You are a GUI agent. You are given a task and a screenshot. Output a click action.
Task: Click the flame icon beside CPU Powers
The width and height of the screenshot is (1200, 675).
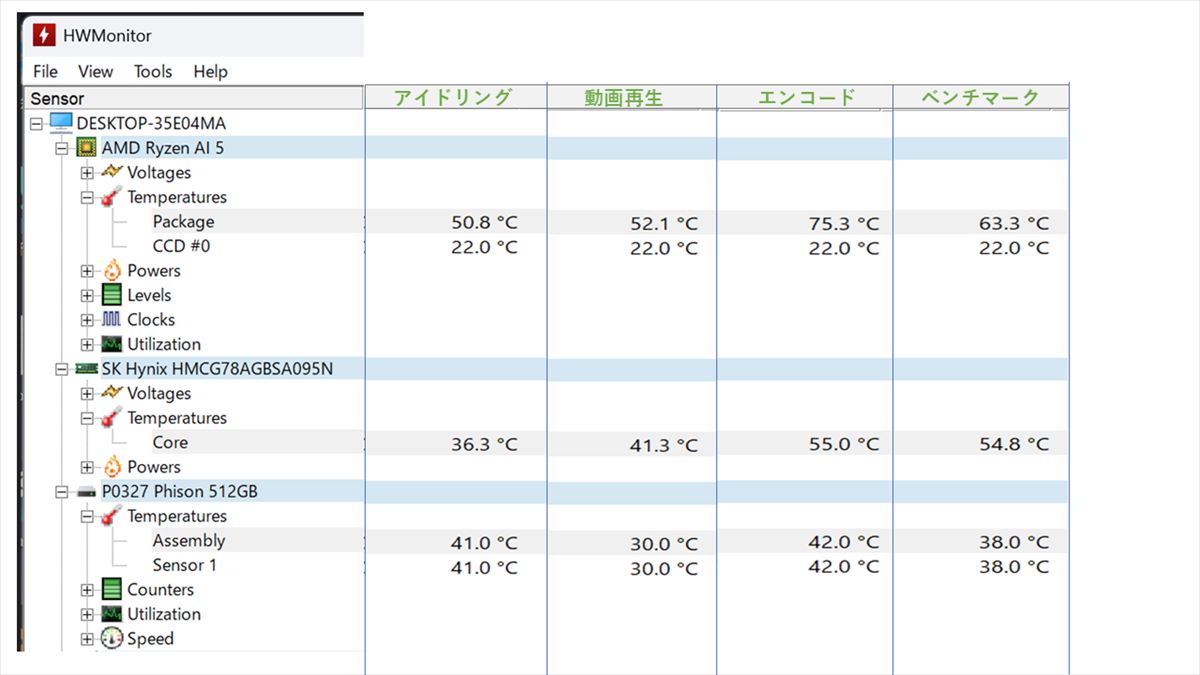(112, 271)
